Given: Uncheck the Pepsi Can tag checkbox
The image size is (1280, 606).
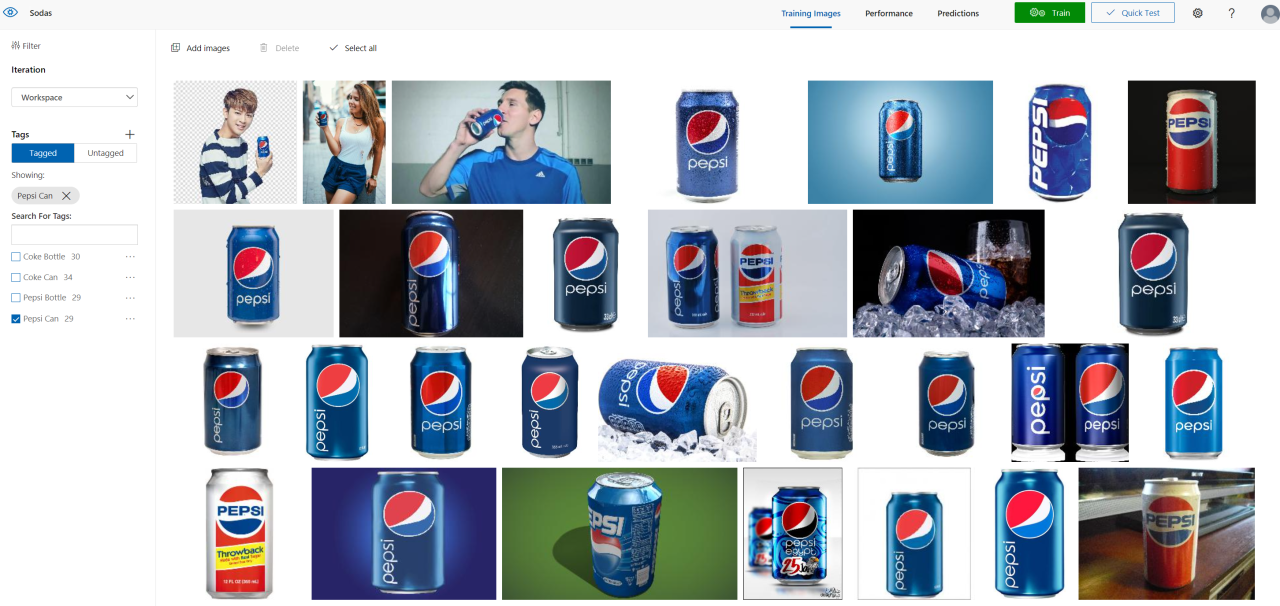Looking at the screenshot, I should (x=16, y=319).
